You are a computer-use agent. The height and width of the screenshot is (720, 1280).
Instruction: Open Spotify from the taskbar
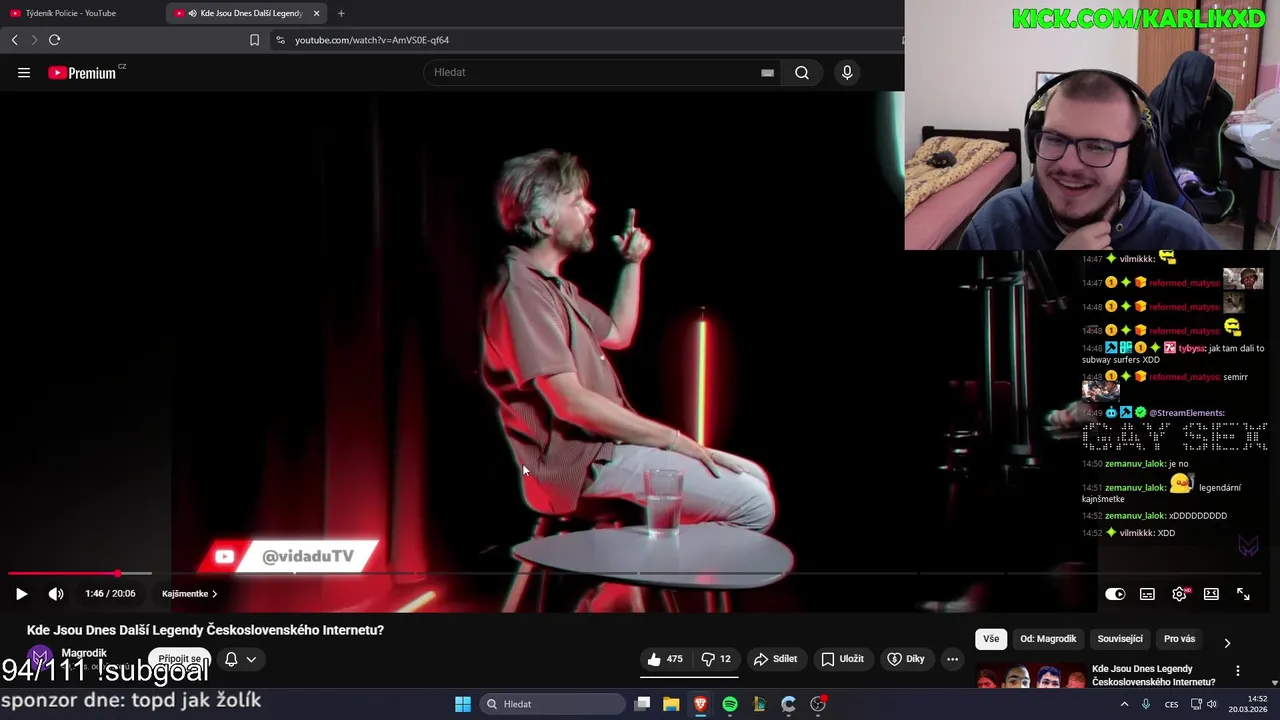point(730,704)
